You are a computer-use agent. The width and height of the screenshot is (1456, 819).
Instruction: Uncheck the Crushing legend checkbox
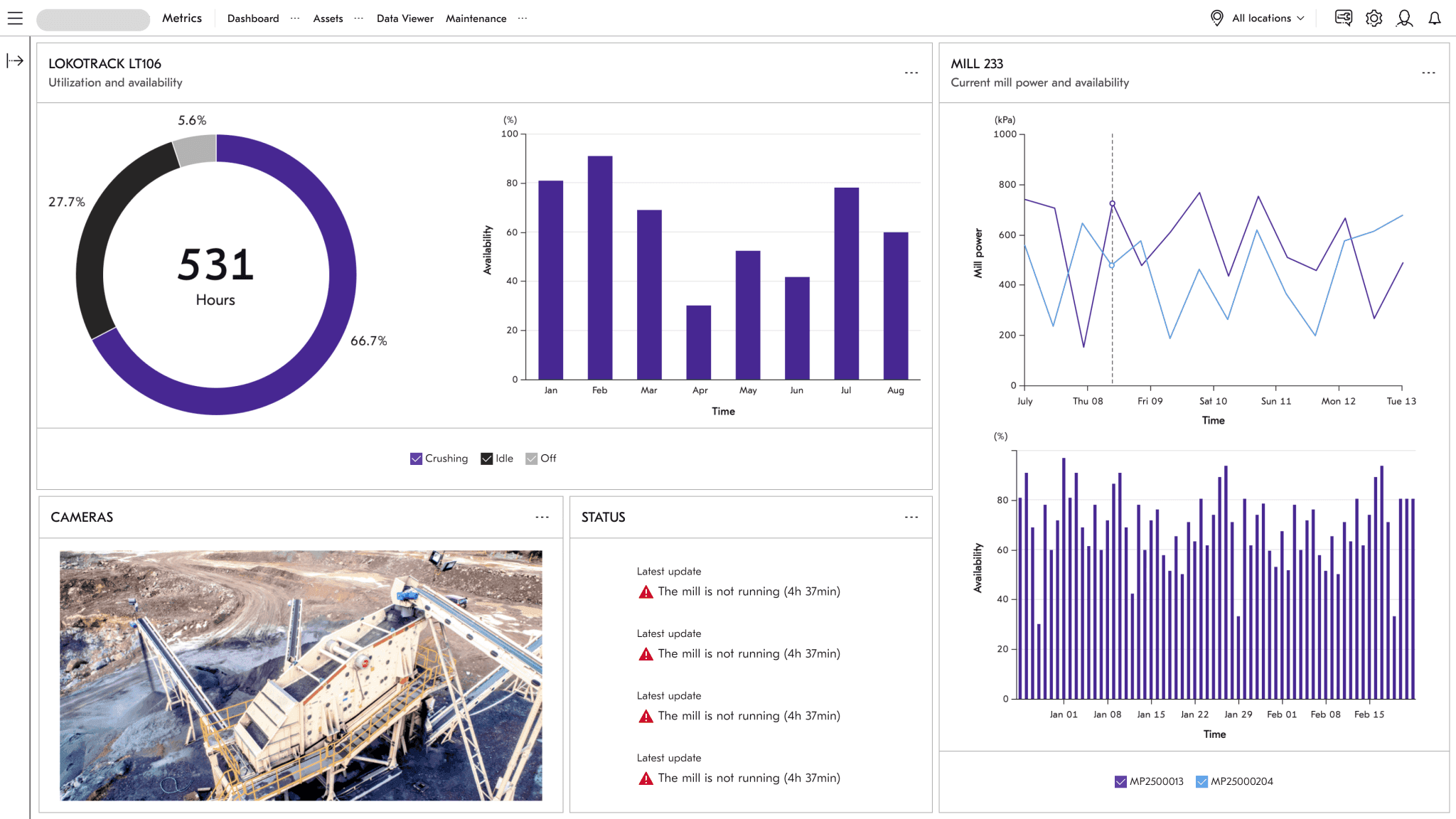416,459
